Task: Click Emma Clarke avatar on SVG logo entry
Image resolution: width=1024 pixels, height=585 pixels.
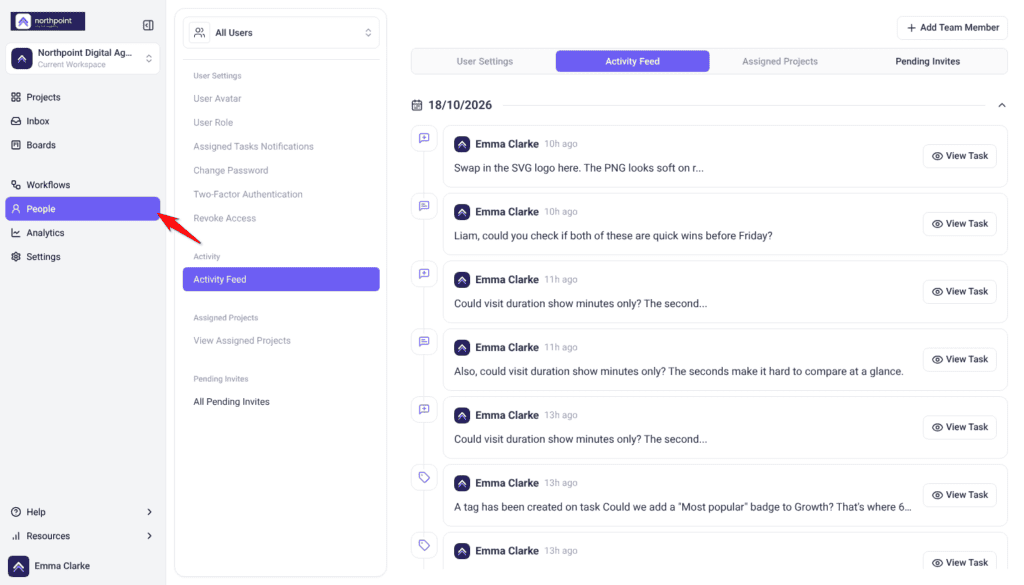Action: tap(462, 144)
